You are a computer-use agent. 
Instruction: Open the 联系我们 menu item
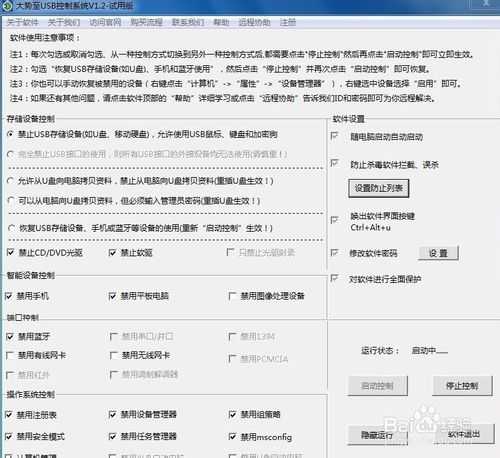coord(188,22)
